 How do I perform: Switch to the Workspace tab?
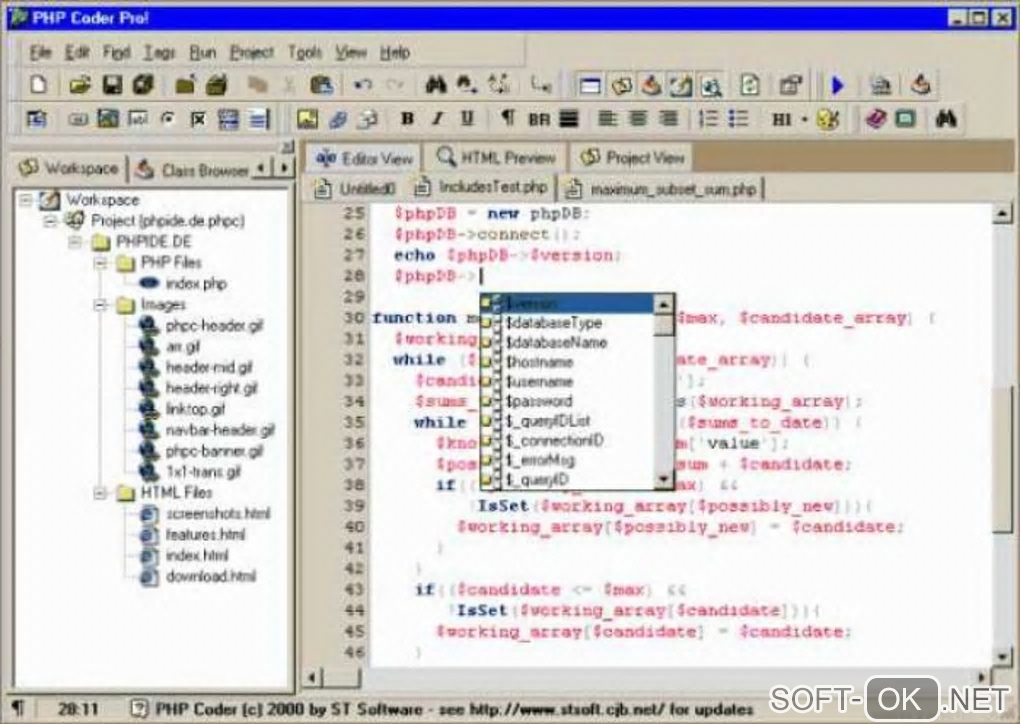click(x=68, y=168)
